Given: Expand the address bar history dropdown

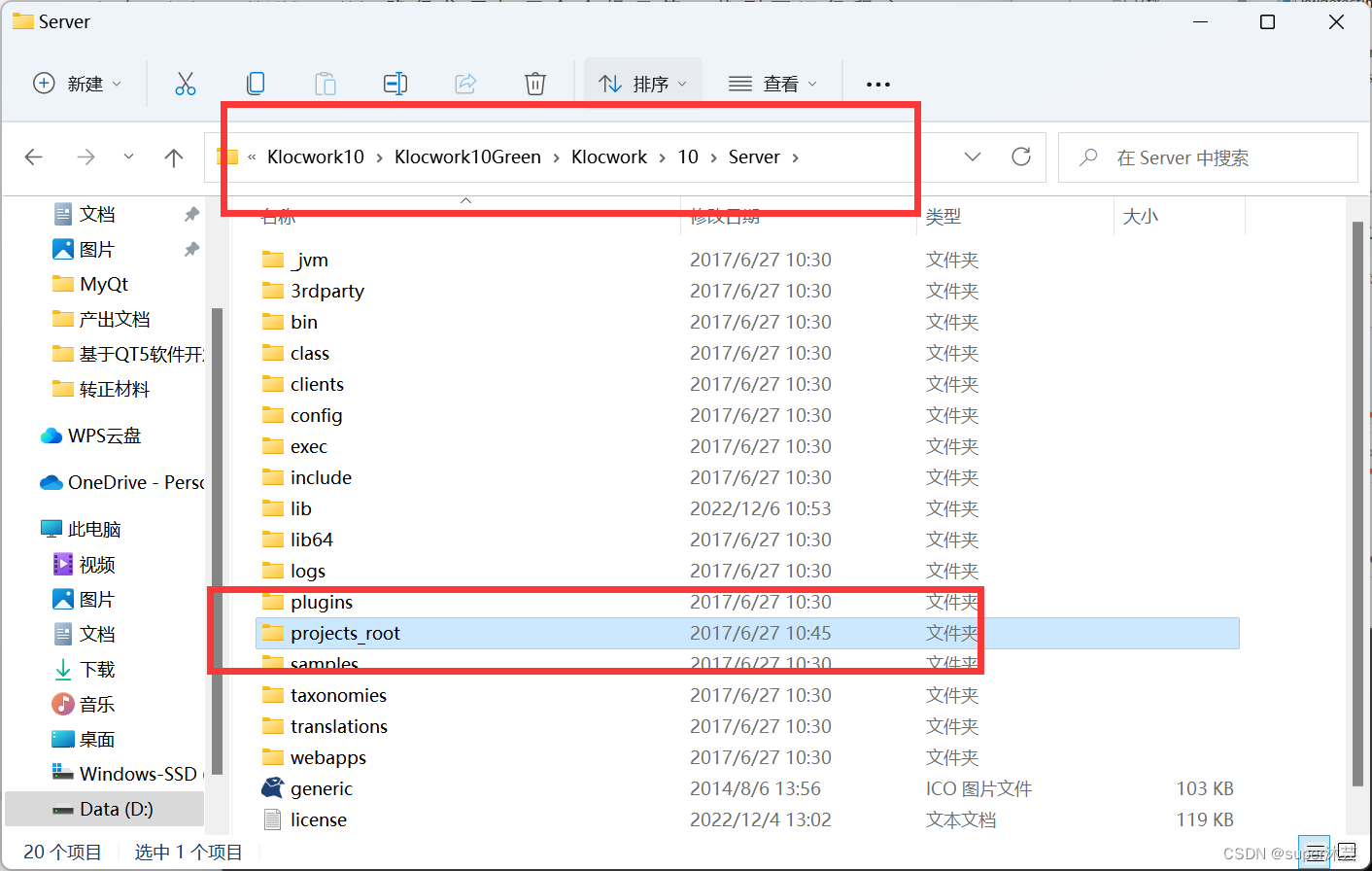Looking at the screenshot, I should [x=973, y=157].
